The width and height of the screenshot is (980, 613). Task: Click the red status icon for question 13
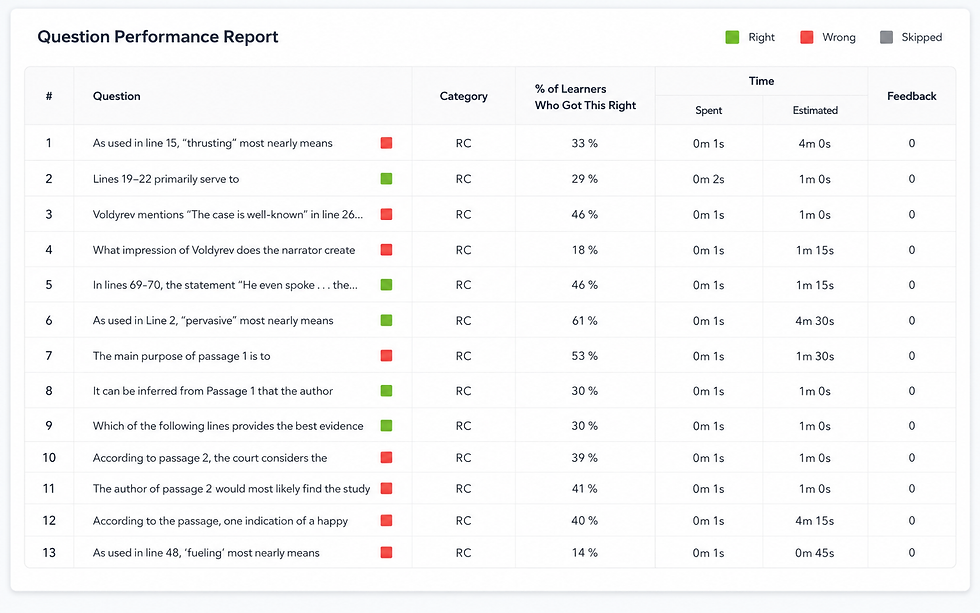point(386,552)
